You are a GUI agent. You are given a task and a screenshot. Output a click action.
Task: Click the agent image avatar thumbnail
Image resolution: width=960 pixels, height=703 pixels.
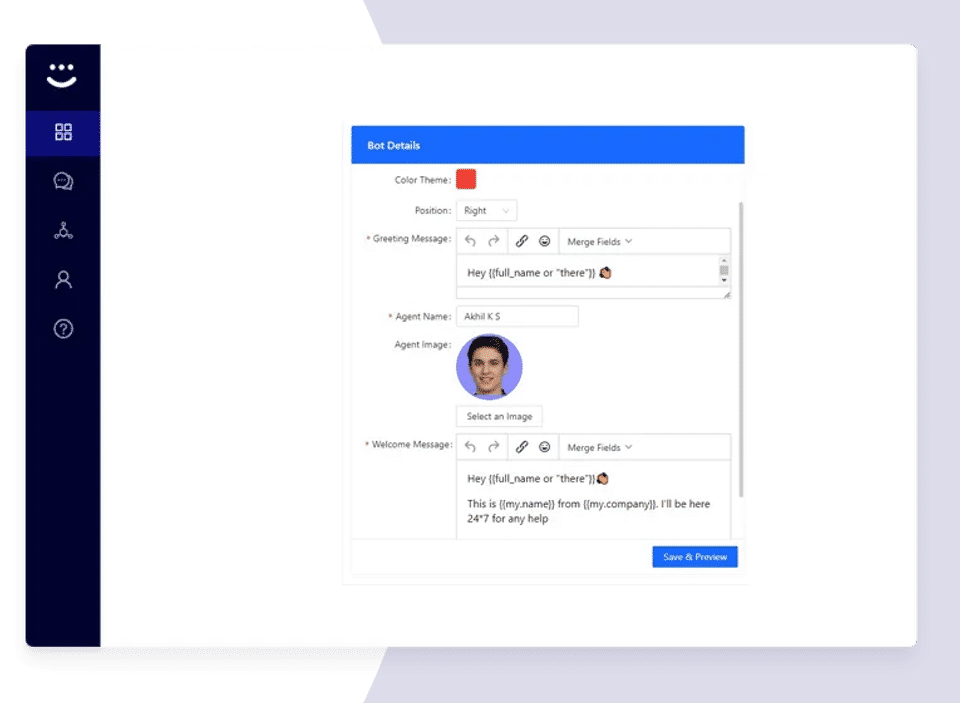click(489, 367)
